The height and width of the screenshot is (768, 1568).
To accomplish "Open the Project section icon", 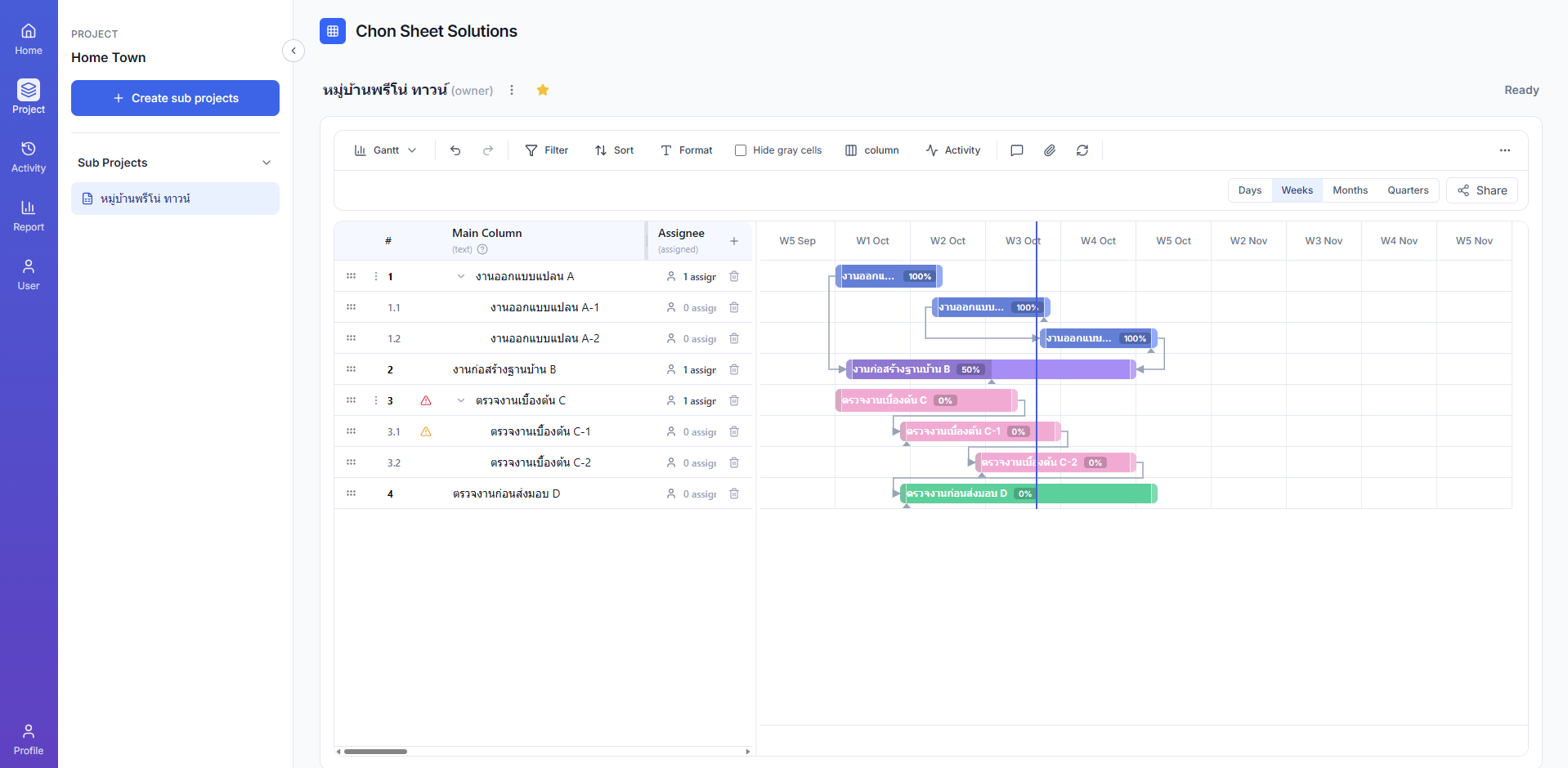I will pos(29,97).
